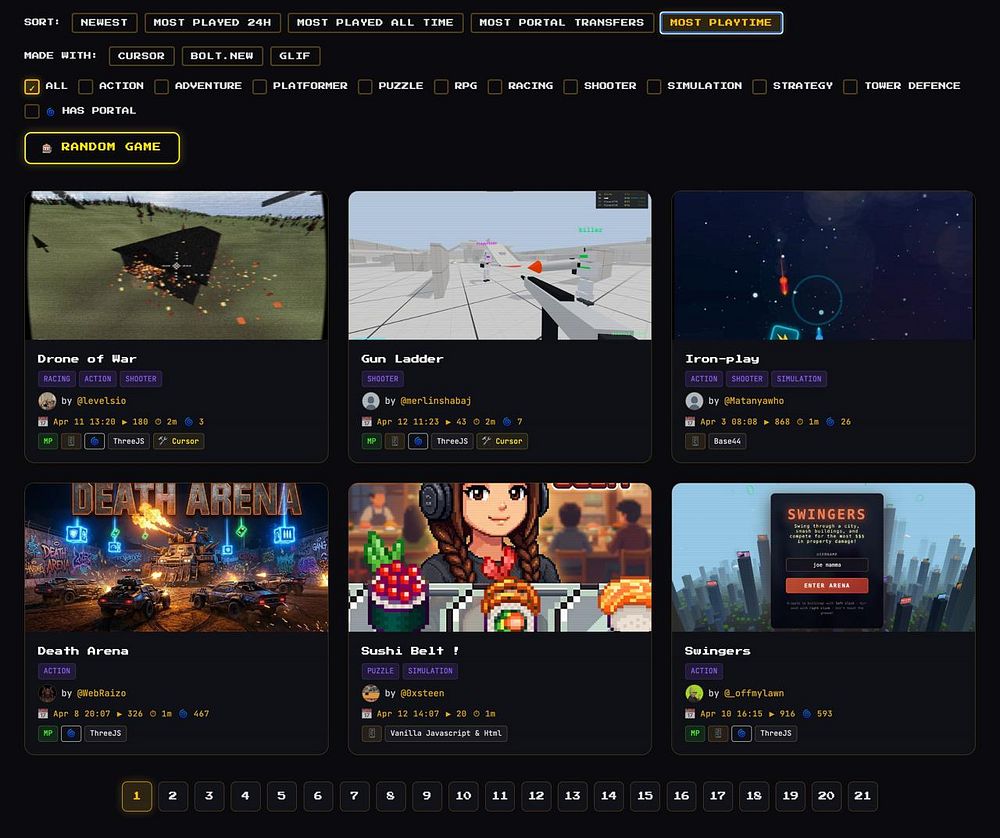Screen dimensions: 1000x838
Task: Select current page 1 button
Action: (136, 796)
